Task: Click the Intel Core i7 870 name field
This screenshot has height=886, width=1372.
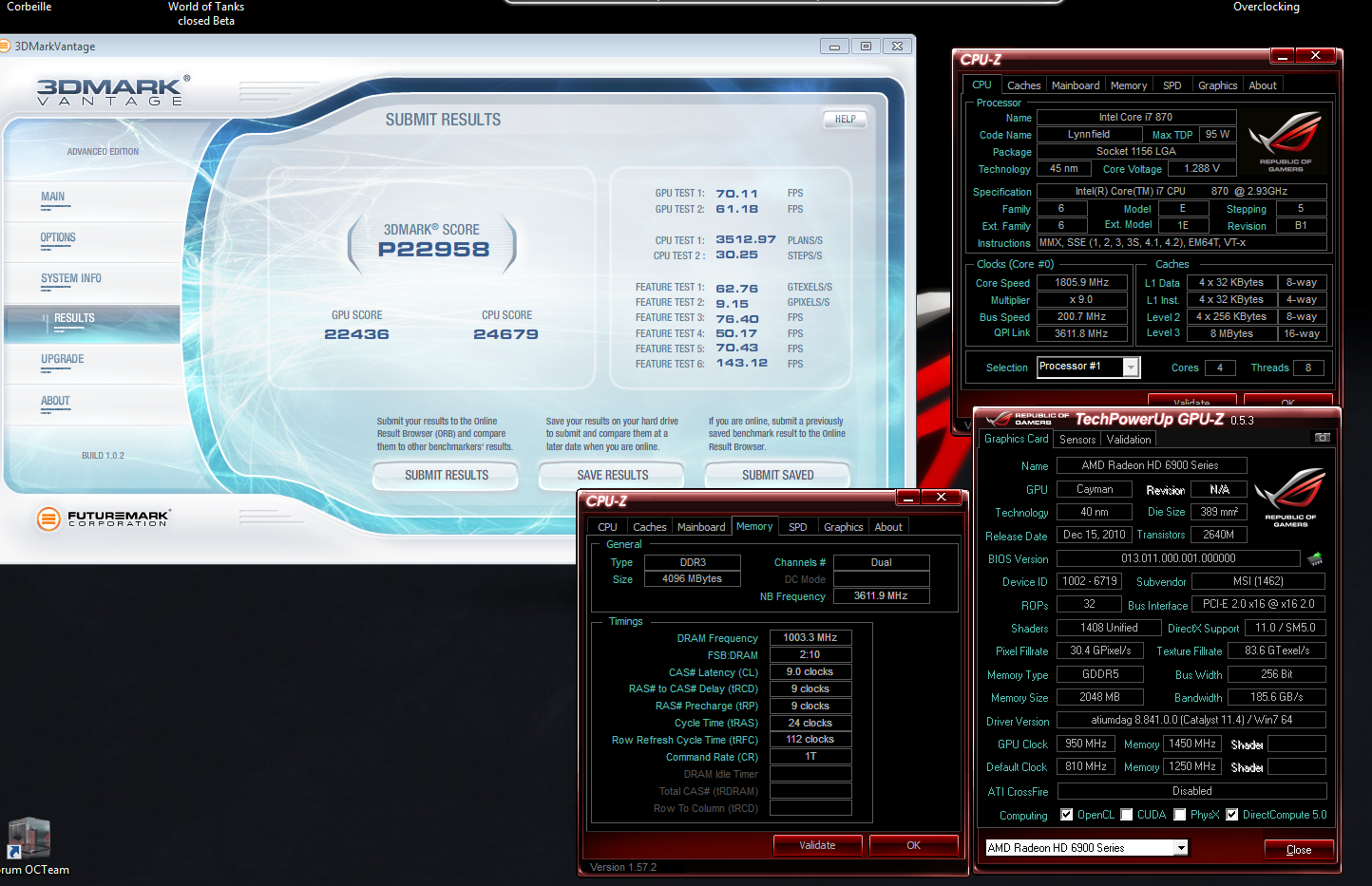Action: pos(1136,118)
